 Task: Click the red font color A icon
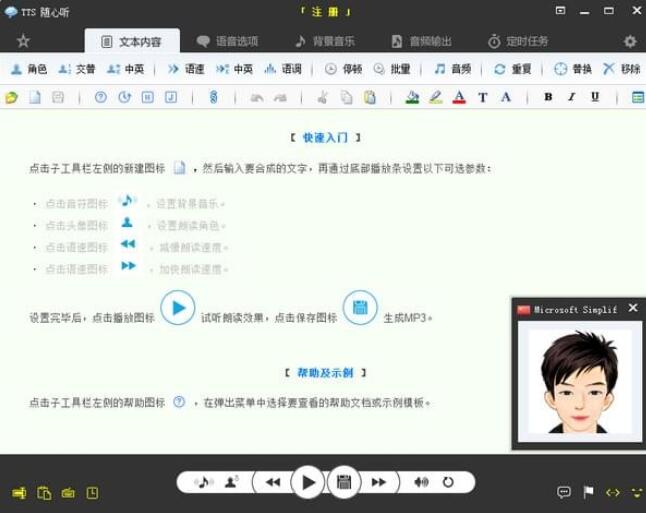pos(459,97)
